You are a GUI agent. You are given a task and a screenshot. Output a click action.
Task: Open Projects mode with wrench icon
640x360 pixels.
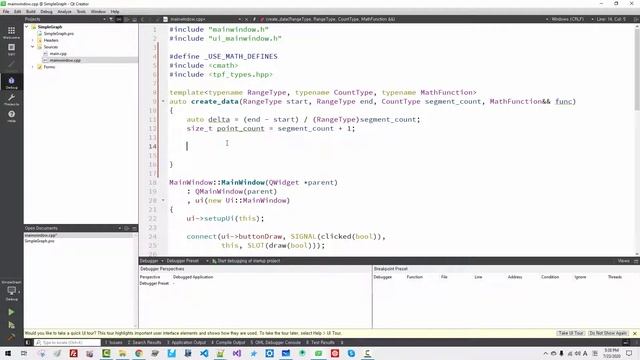tap(11, 99)
